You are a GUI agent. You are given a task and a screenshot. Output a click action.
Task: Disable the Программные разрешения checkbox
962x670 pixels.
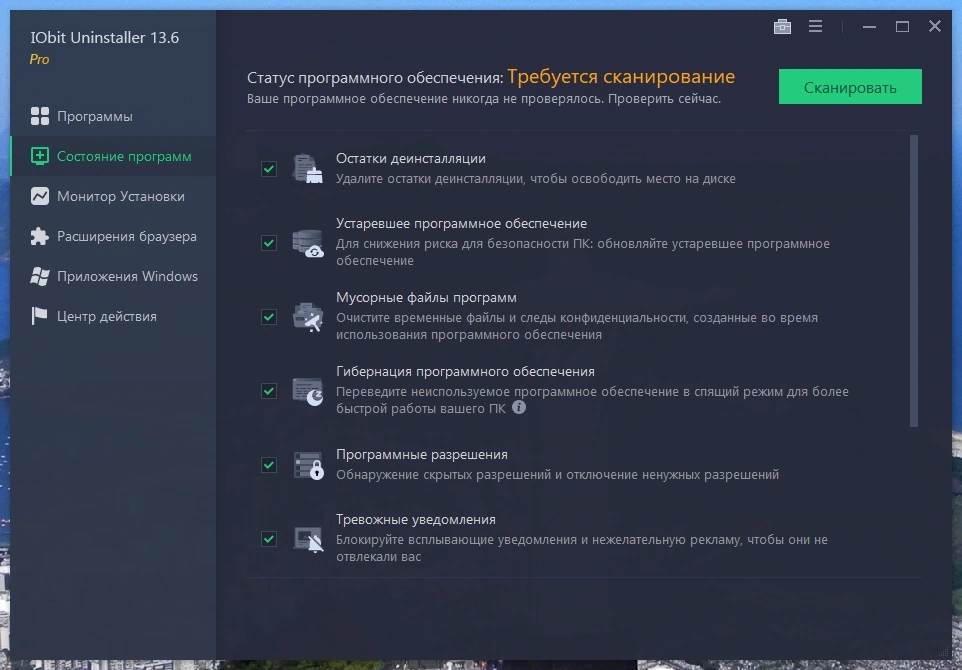tap(269, 465)
